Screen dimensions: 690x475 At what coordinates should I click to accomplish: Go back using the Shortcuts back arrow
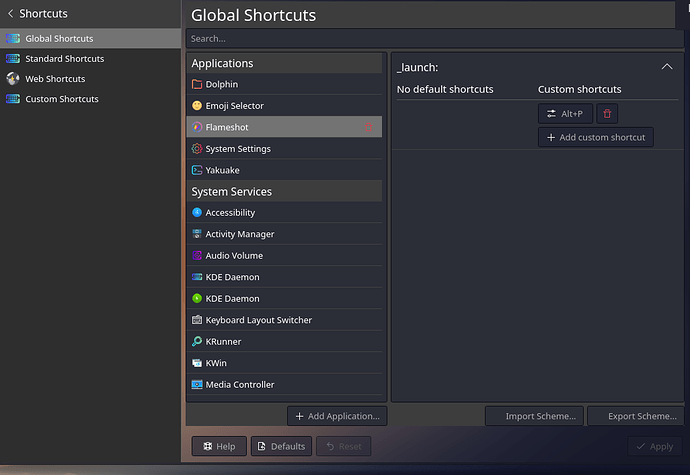click(11, 14)
